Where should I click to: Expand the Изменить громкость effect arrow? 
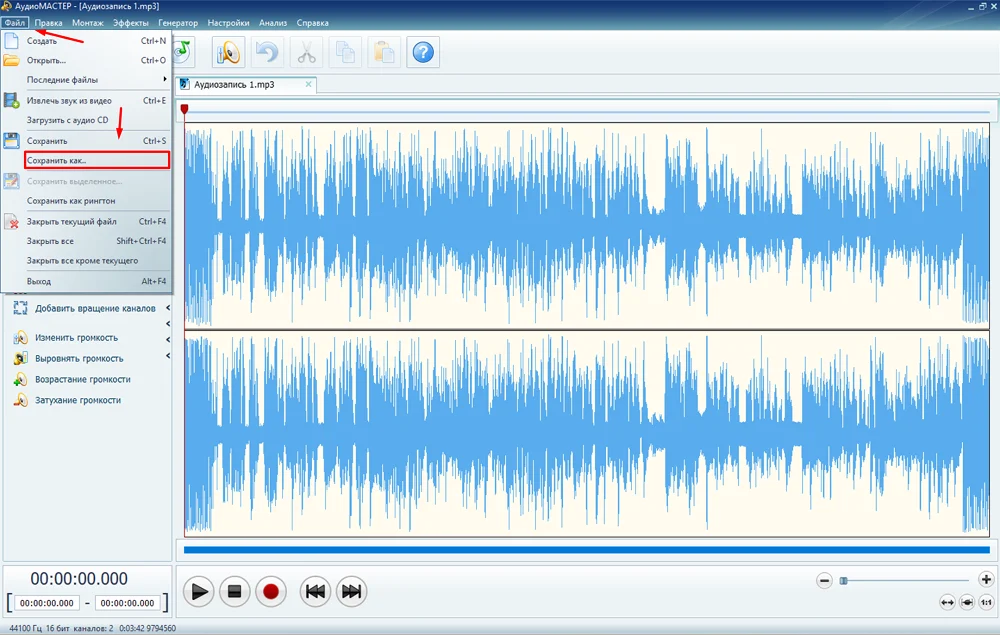(168, 337)
